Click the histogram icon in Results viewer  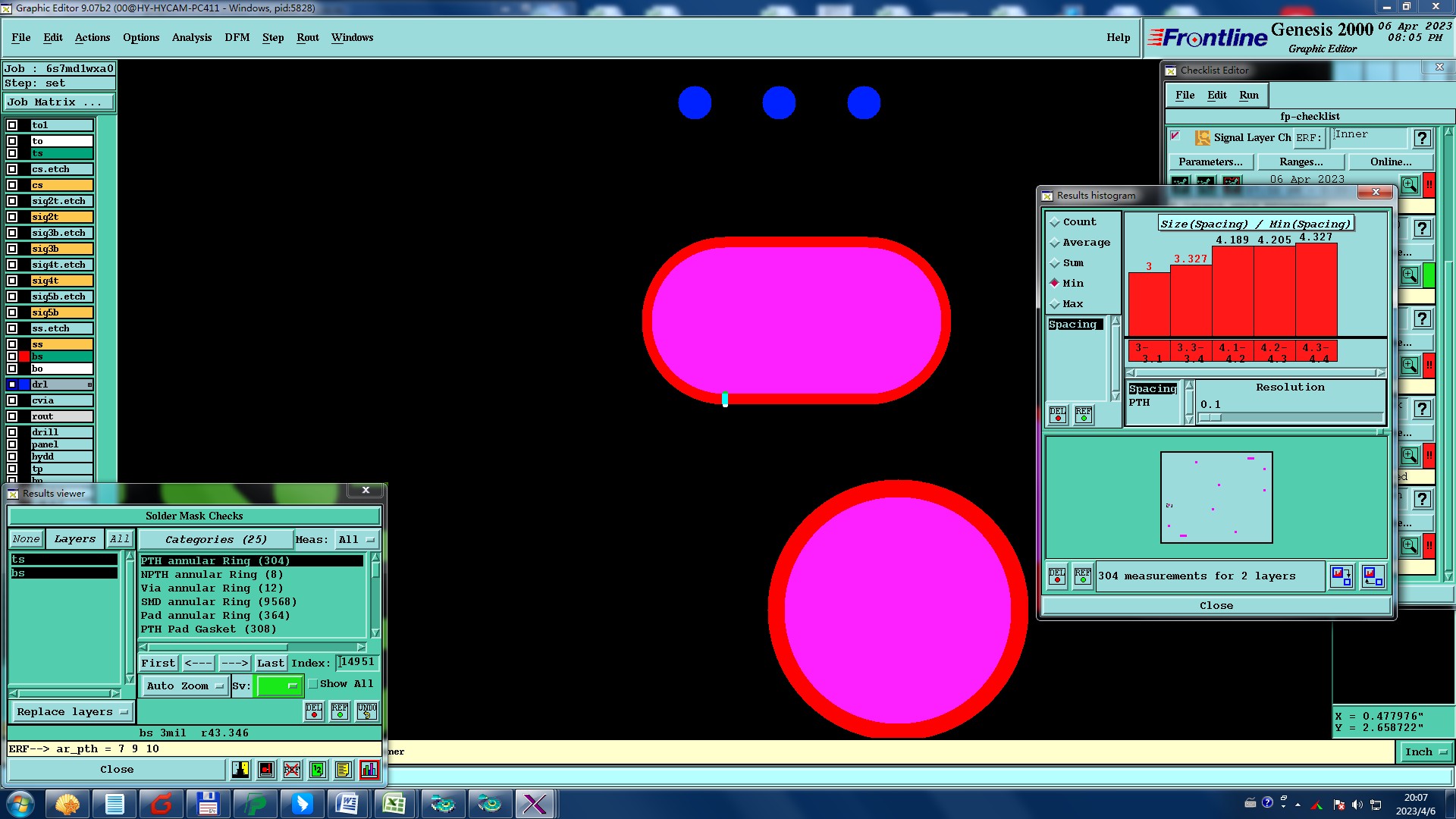369,770
